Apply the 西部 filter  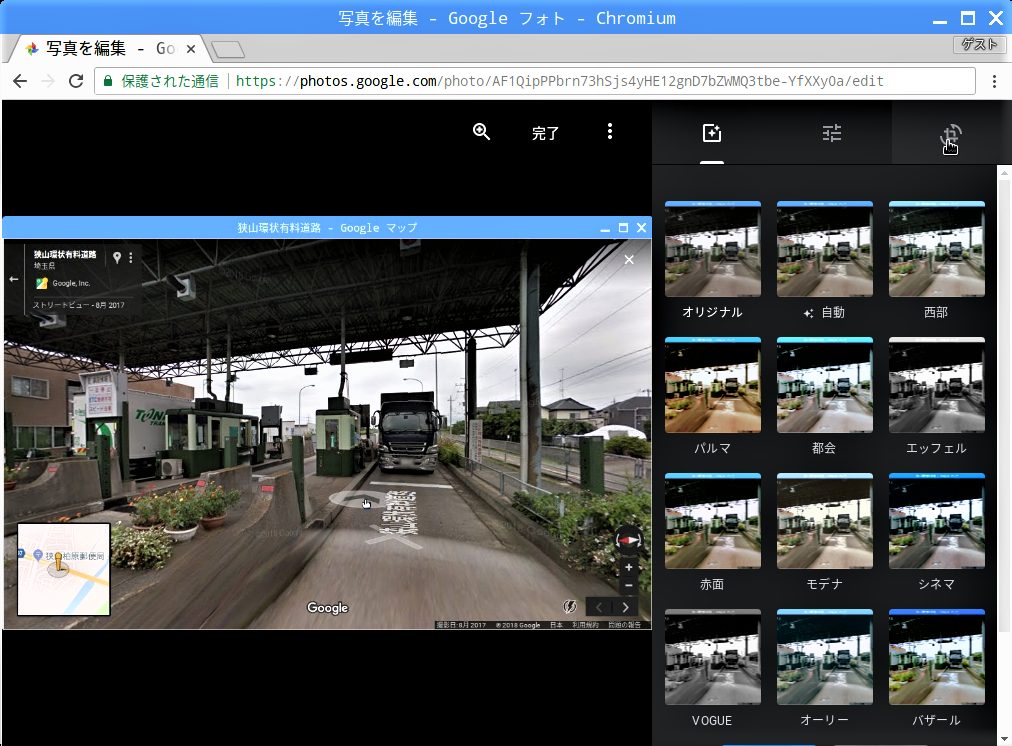pos(936,249)
